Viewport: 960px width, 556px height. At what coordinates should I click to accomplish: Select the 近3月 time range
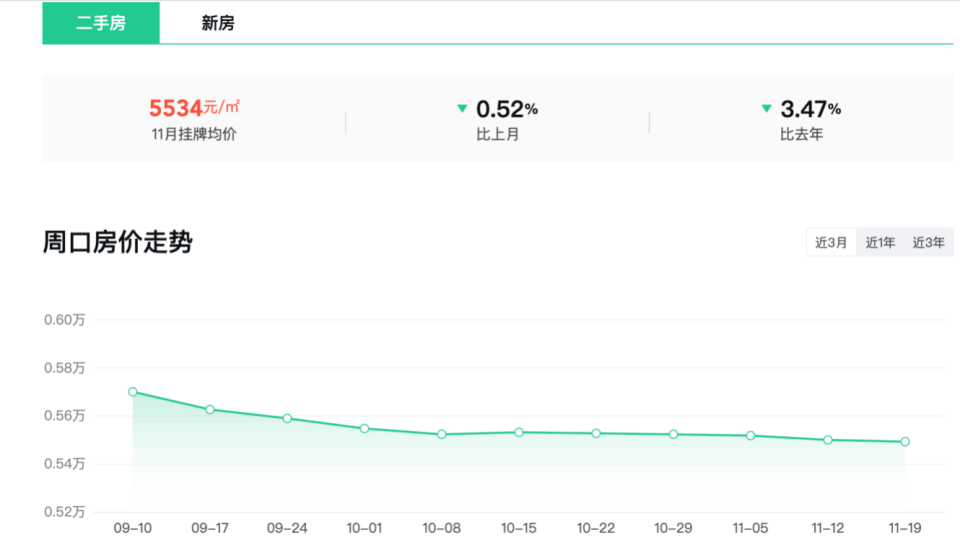pyautogui.click(x=831, y=242)
